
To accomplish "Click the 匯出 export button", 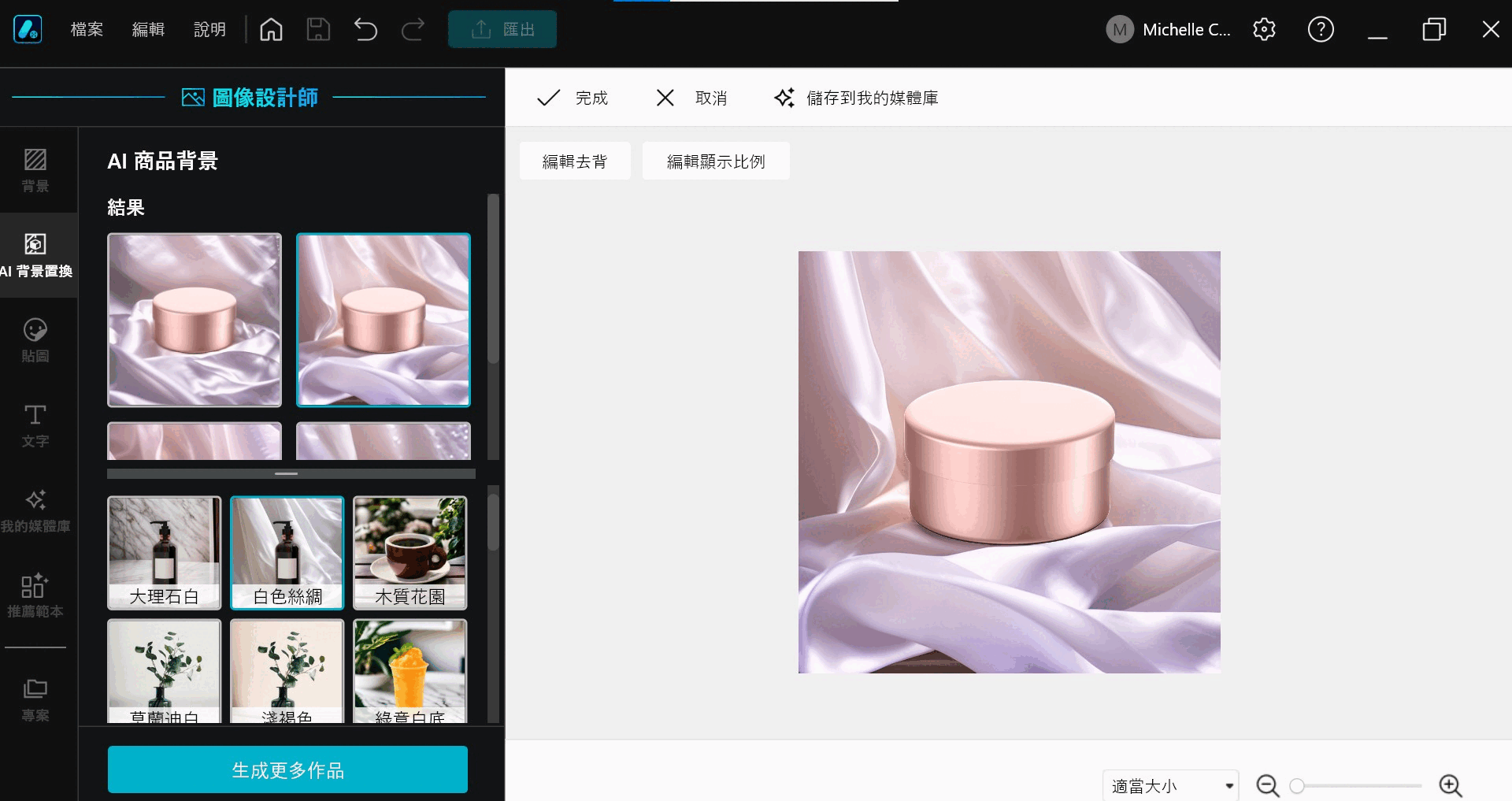I will (502, 28).
